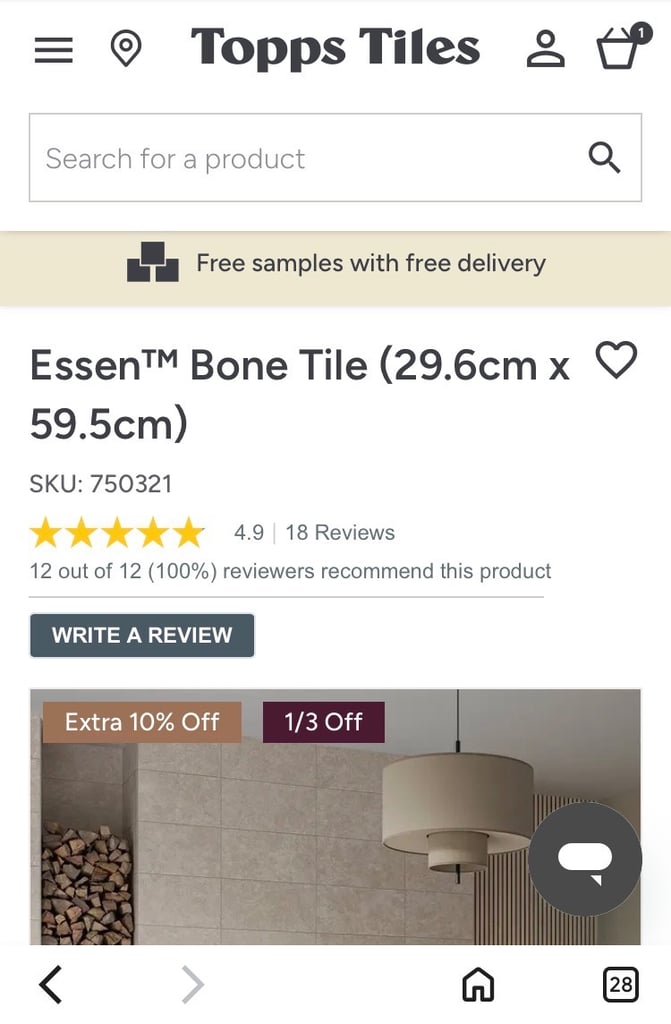Click the five-star rating display
This screenshot has height=1024, width=671.
[x=117, y=533]
